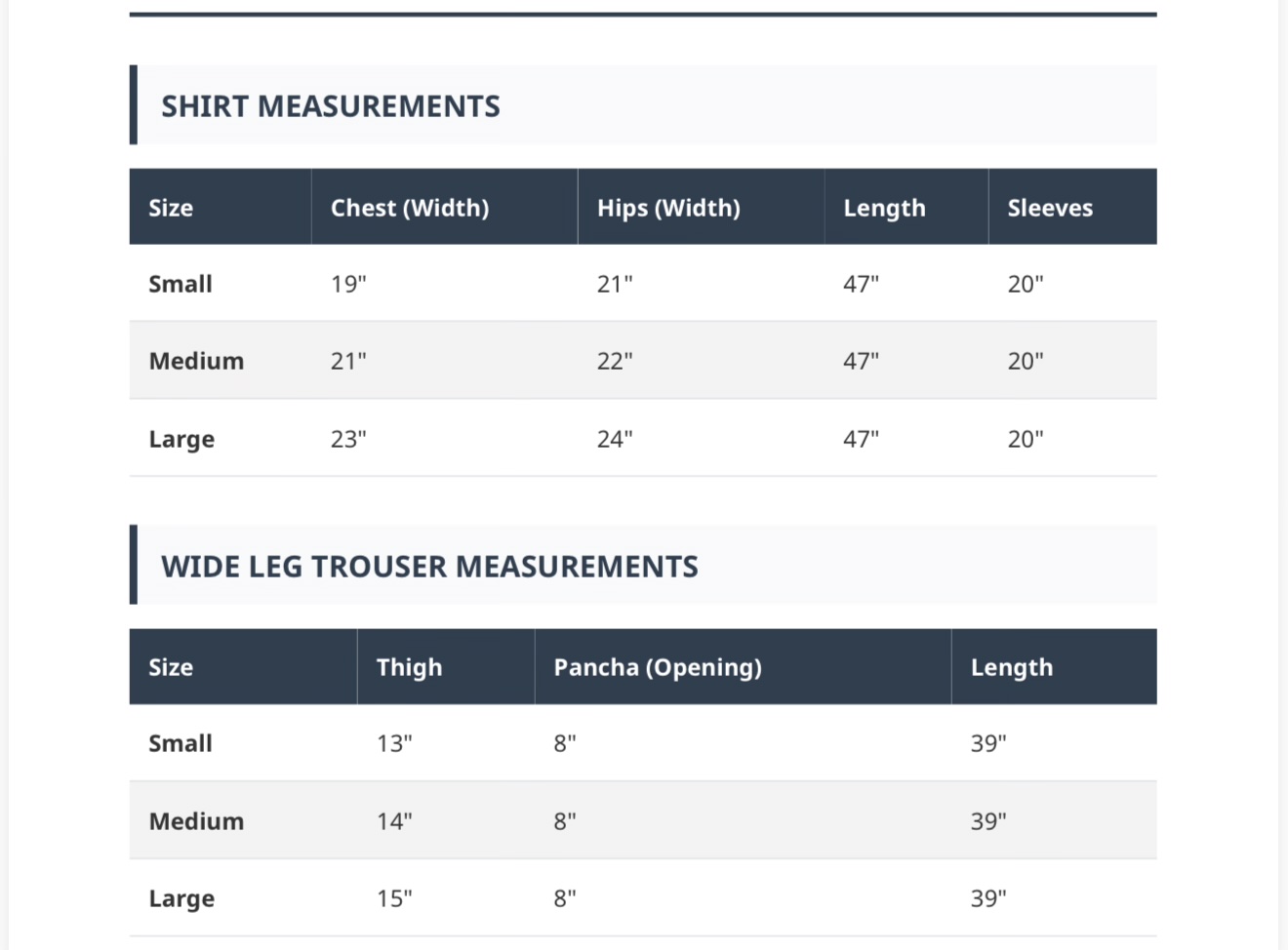Click the trouser table Length header
Viewport: 1288px width, 950px height.
[1012, 667]
